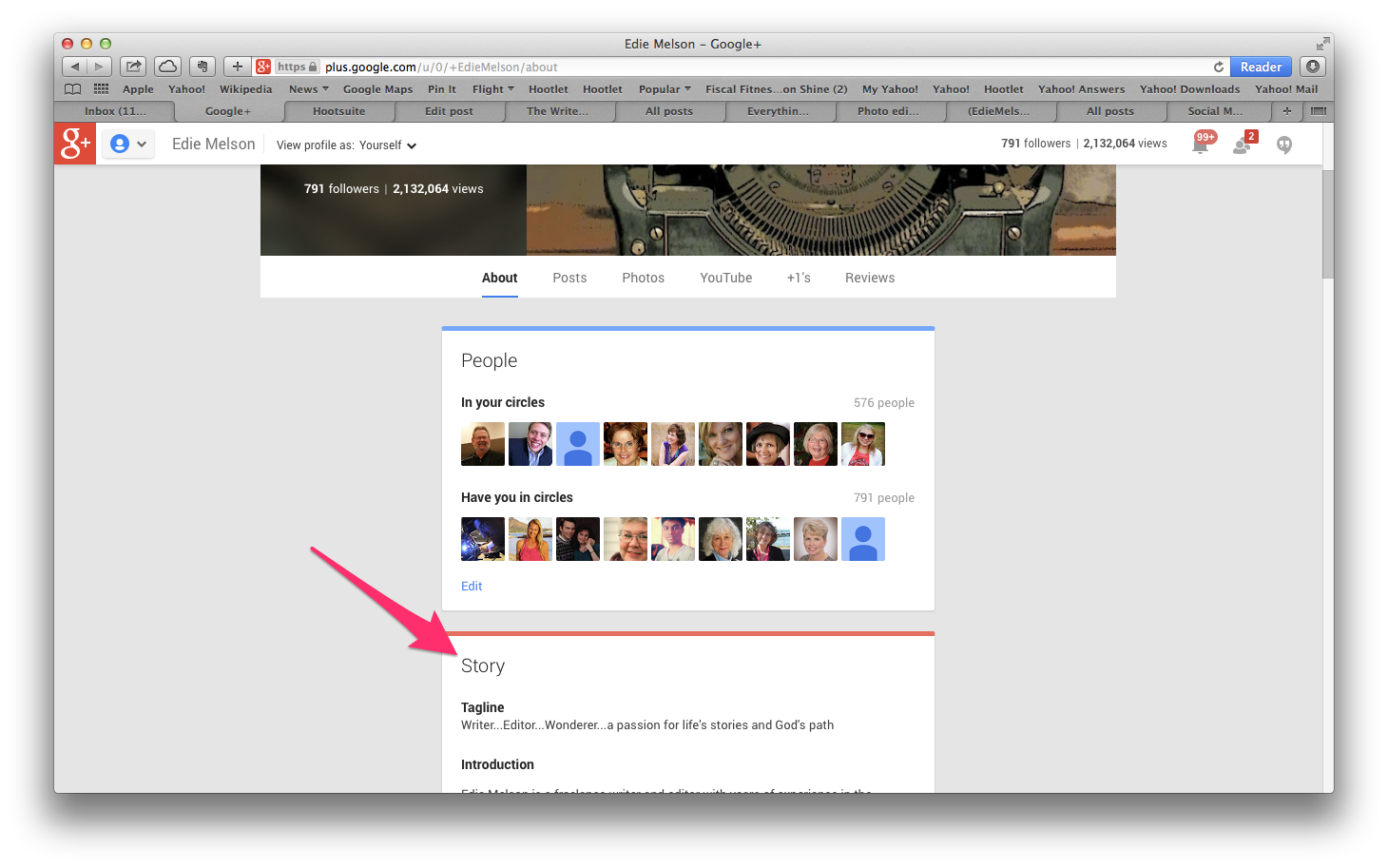Open Safari Reader view
Screen dimensions: 1388x868
click(x=1261, y=67)
